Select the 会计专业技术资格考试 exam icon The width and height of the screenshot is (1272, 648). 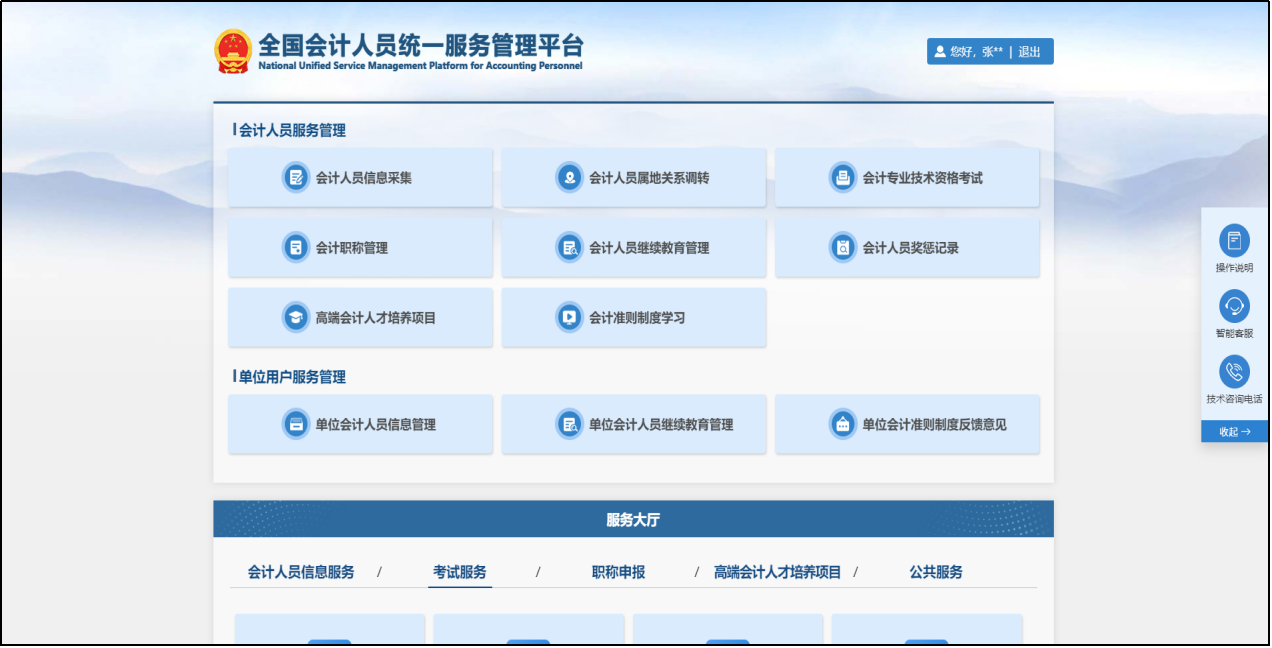843,177
